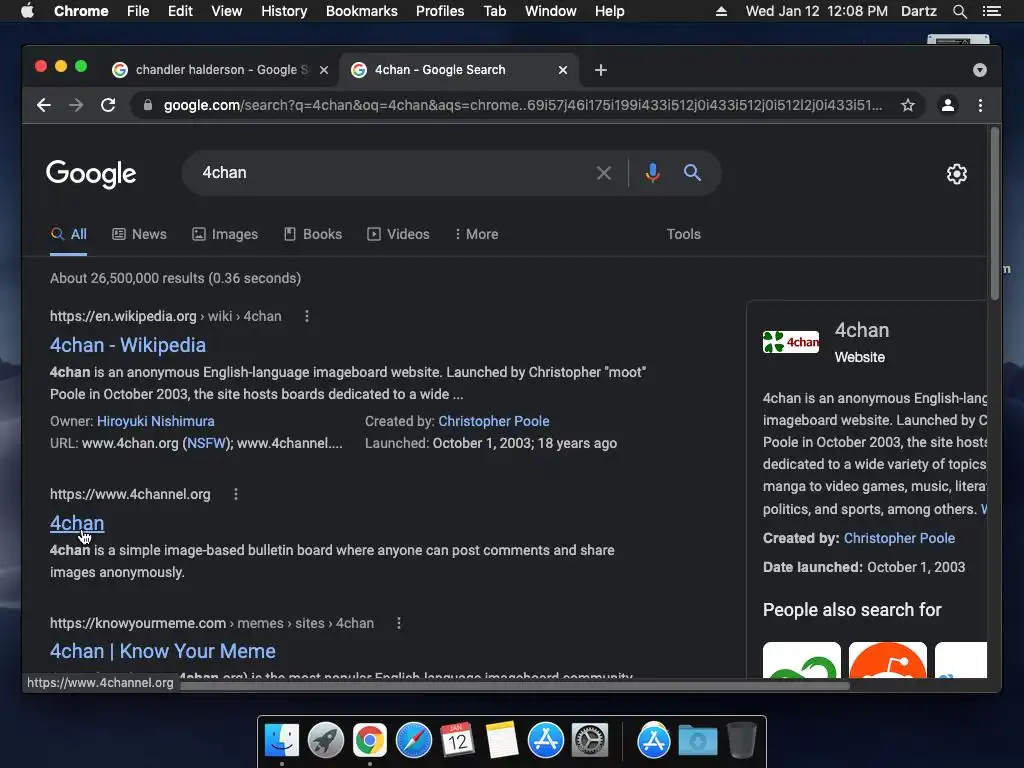This screenshot has width=1024, height=768.
Task: Open Launchpad from the Dock
Action: pos(325,741)
